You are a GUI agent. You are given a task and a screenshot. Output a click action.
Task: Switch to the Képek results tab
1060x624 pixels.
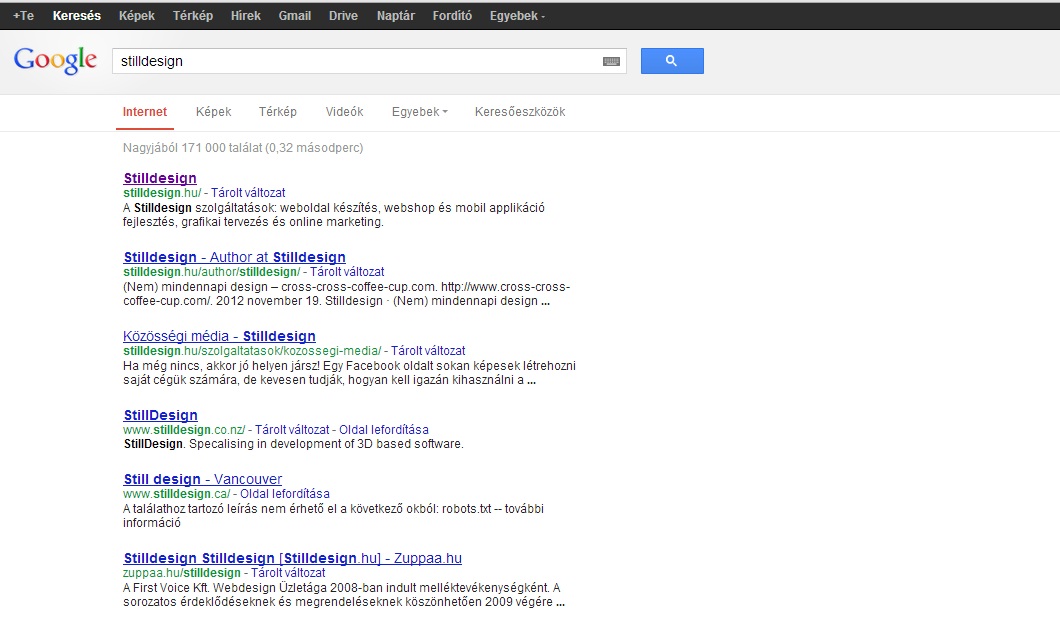(213, 112)
